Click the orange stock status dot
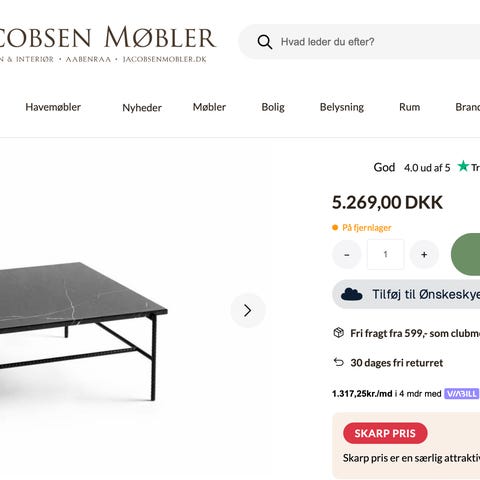This screenshot has height=480, width=480. pos(335,228)
